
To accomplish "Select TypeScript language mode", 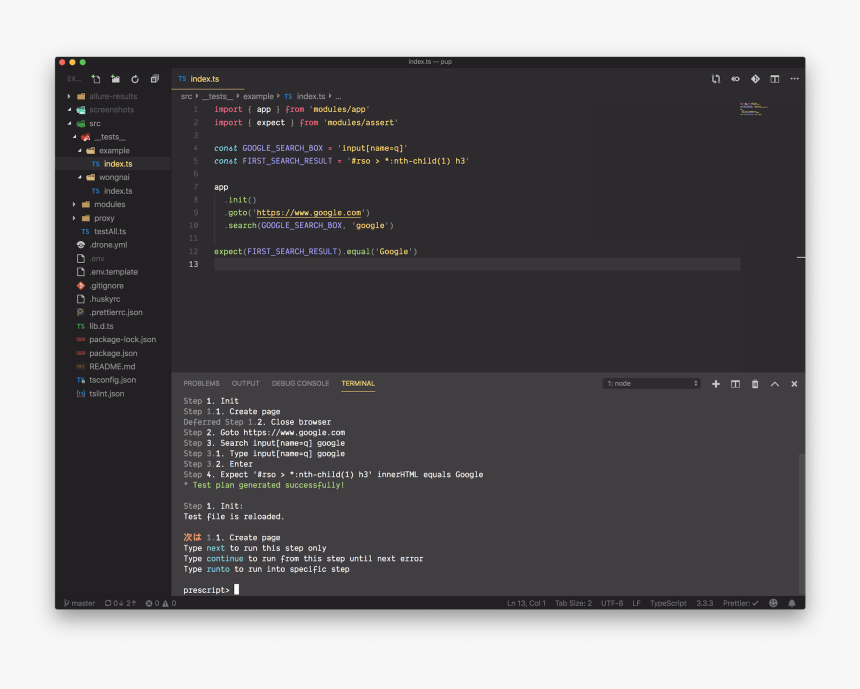I will 668,603.
